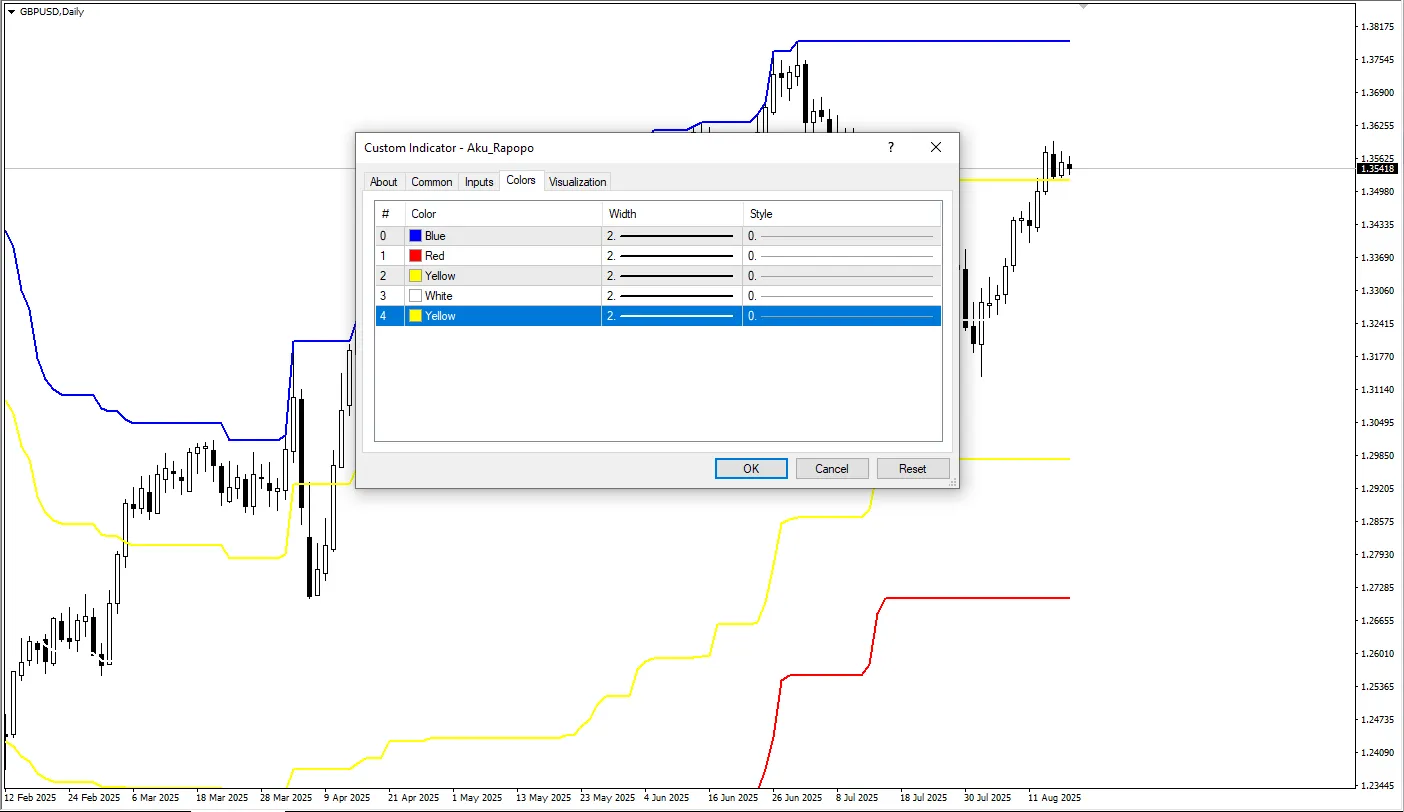Image resolution: width=1404 pixels, height=812 pixels.
Task: Switch to the Common tab
Action: (431, 182)
